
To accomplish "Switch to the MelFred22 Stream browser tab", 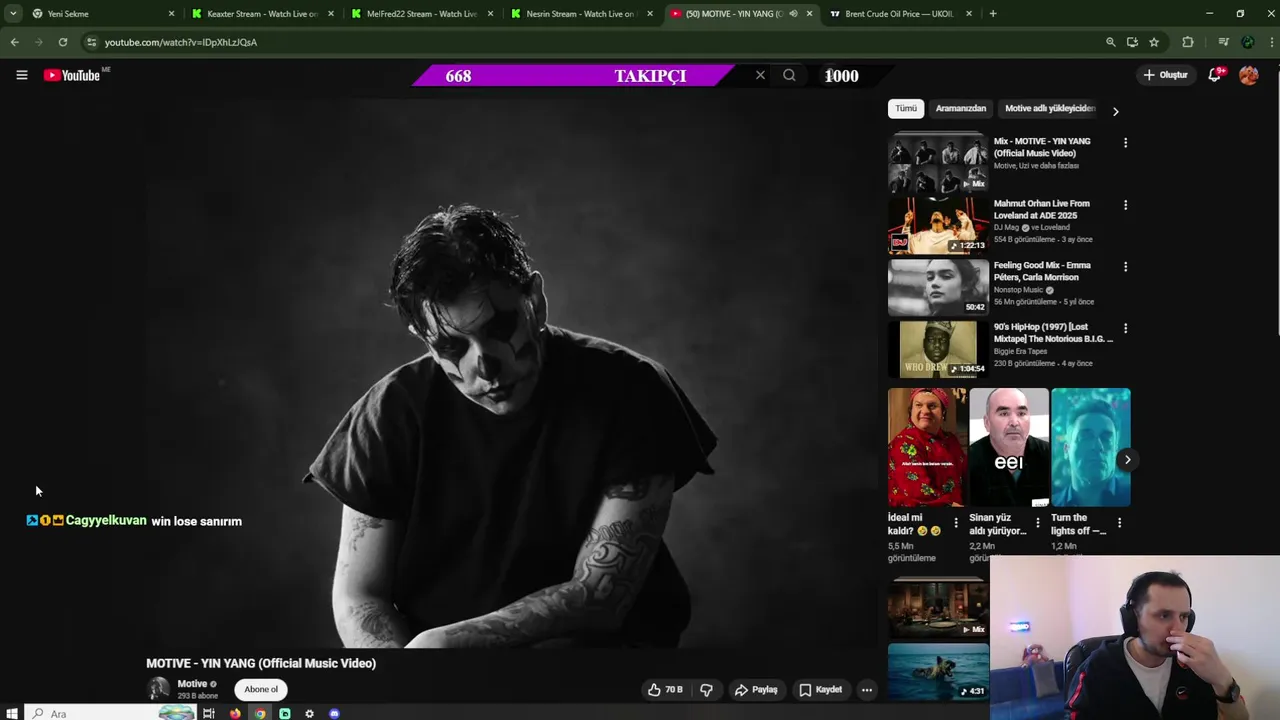I will 421,14.
